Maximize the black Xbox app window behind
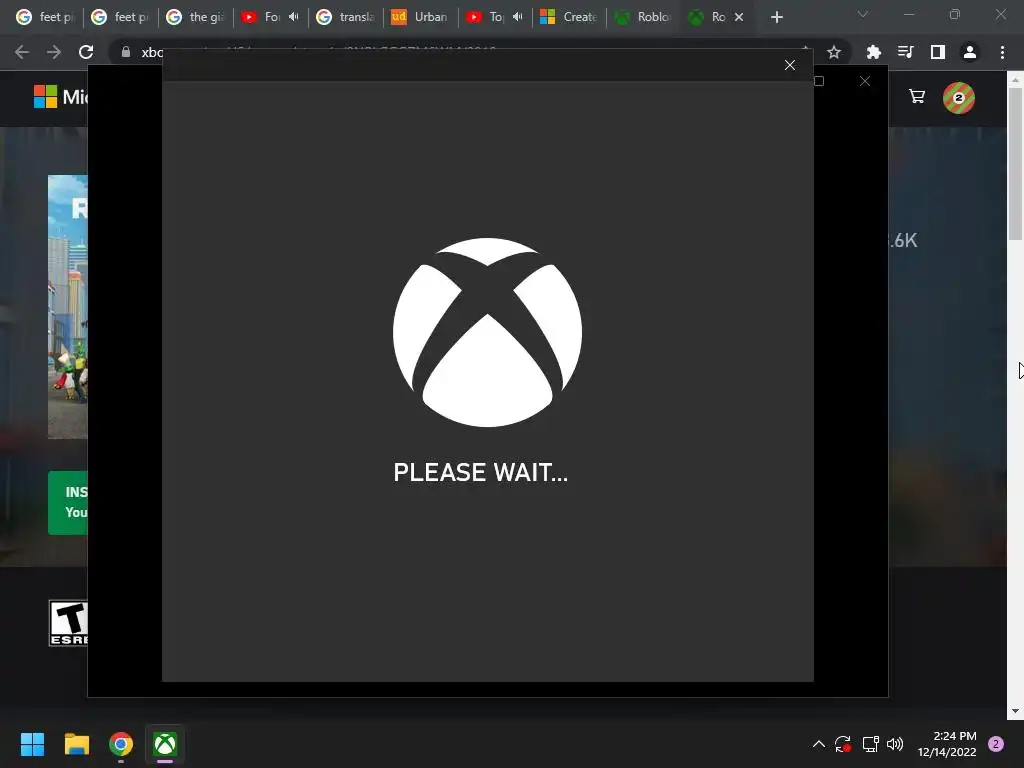1024x768 pixels. pos(819,81)
